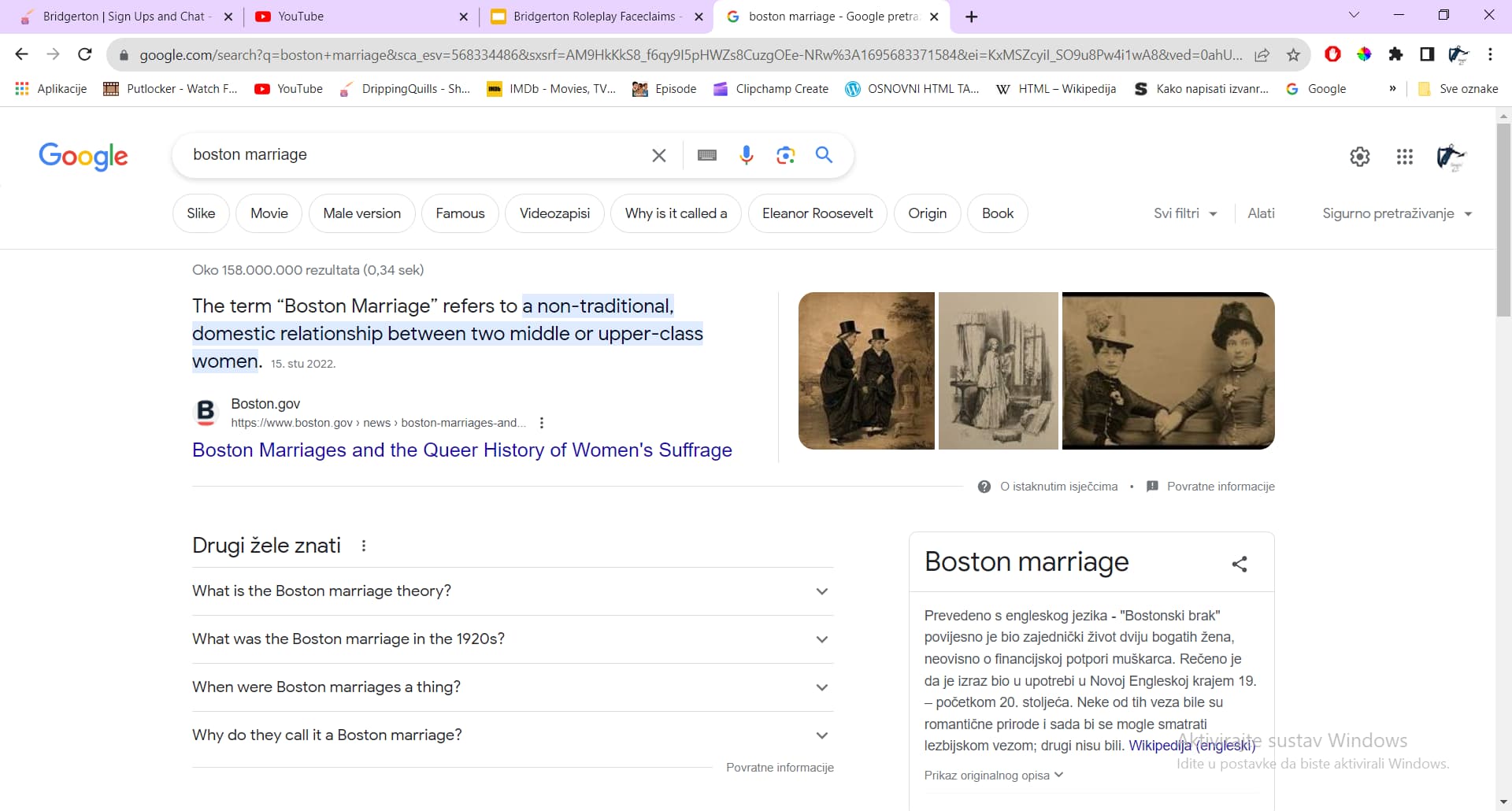This screenshot has width=1512, height=811.
Task: Open the Sve oznake bookmarks folder
Action: tap(1458, 89)
